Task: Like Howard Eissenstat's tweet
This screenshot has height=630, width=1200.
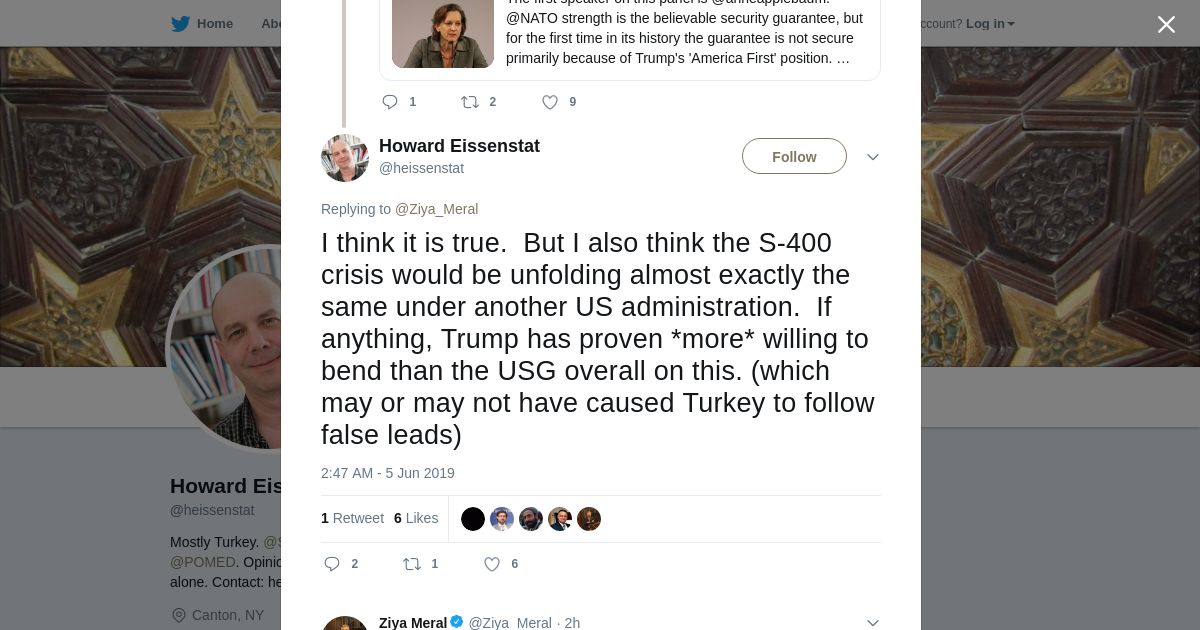Action: coord(492,564)
